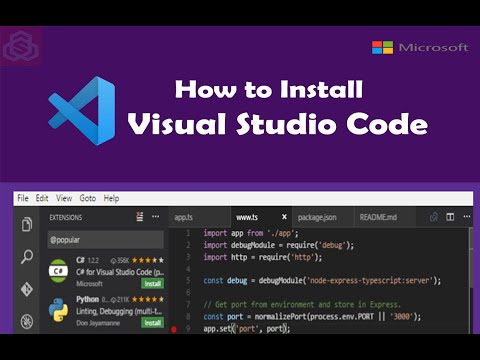Open the Goto menu
The image size is (480, 360).
pos(88,198)
